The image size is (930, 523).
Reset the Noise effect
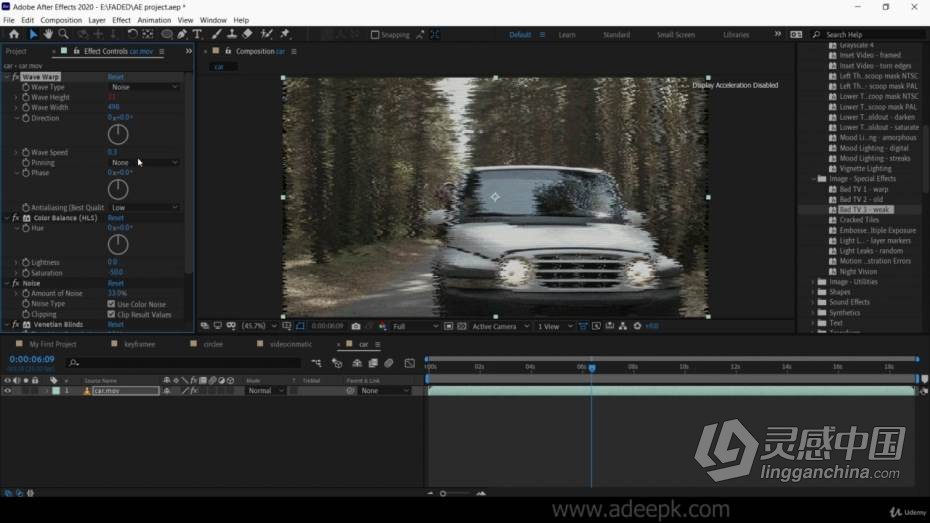(116, 283)
